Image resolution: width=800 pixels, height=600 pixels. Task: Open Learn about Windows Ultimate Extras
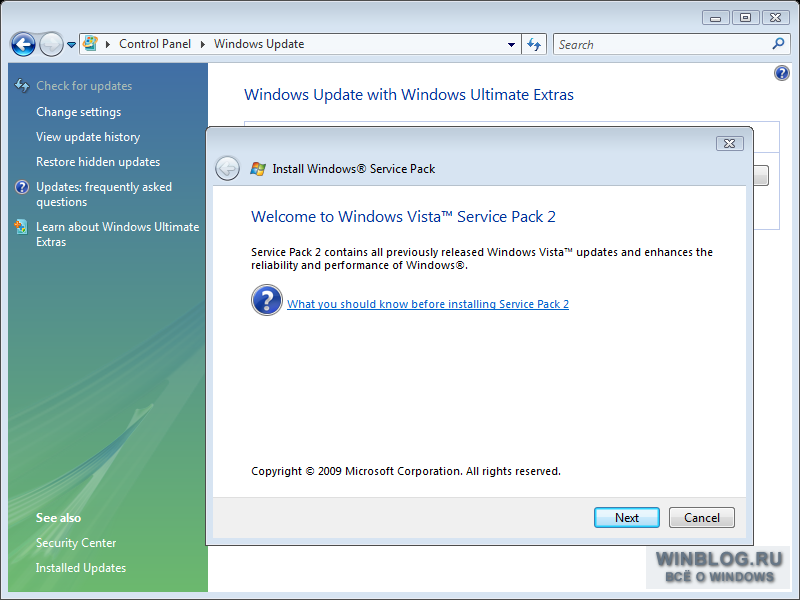pos(117,234)
